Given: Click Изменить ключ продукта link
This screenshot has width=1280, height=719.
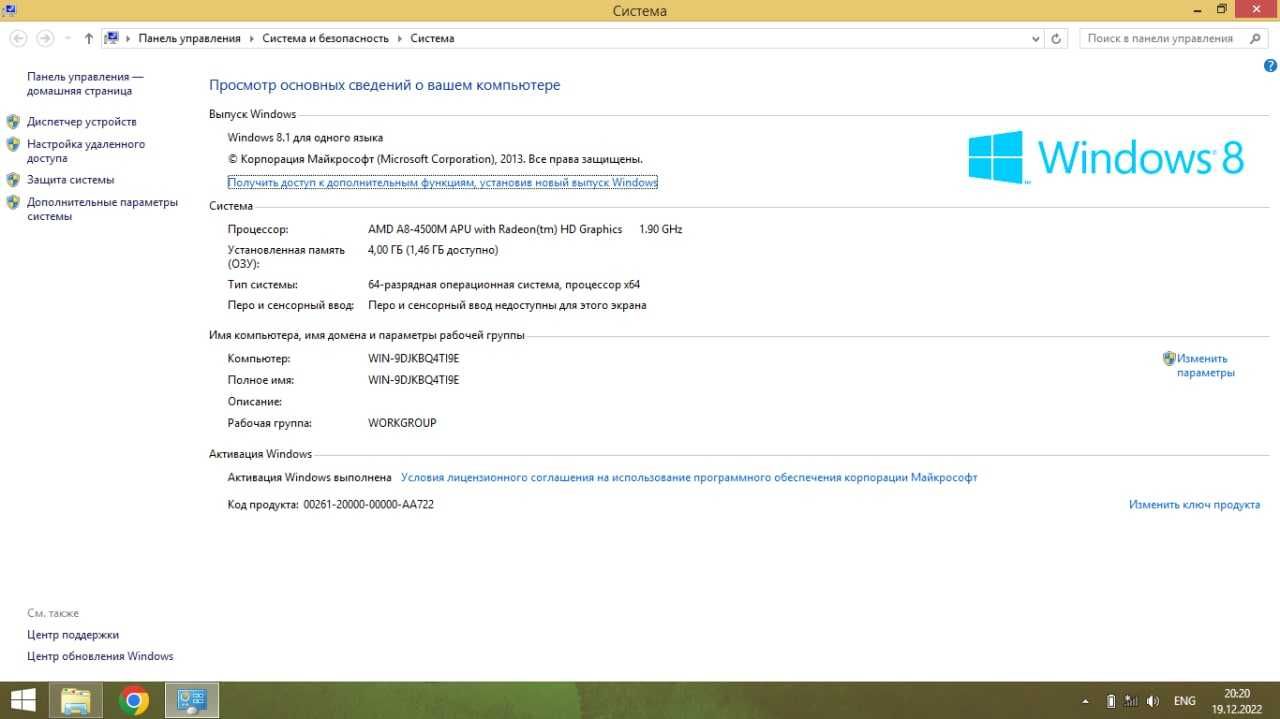Looking at the screenshot, I should point(1194,505).
